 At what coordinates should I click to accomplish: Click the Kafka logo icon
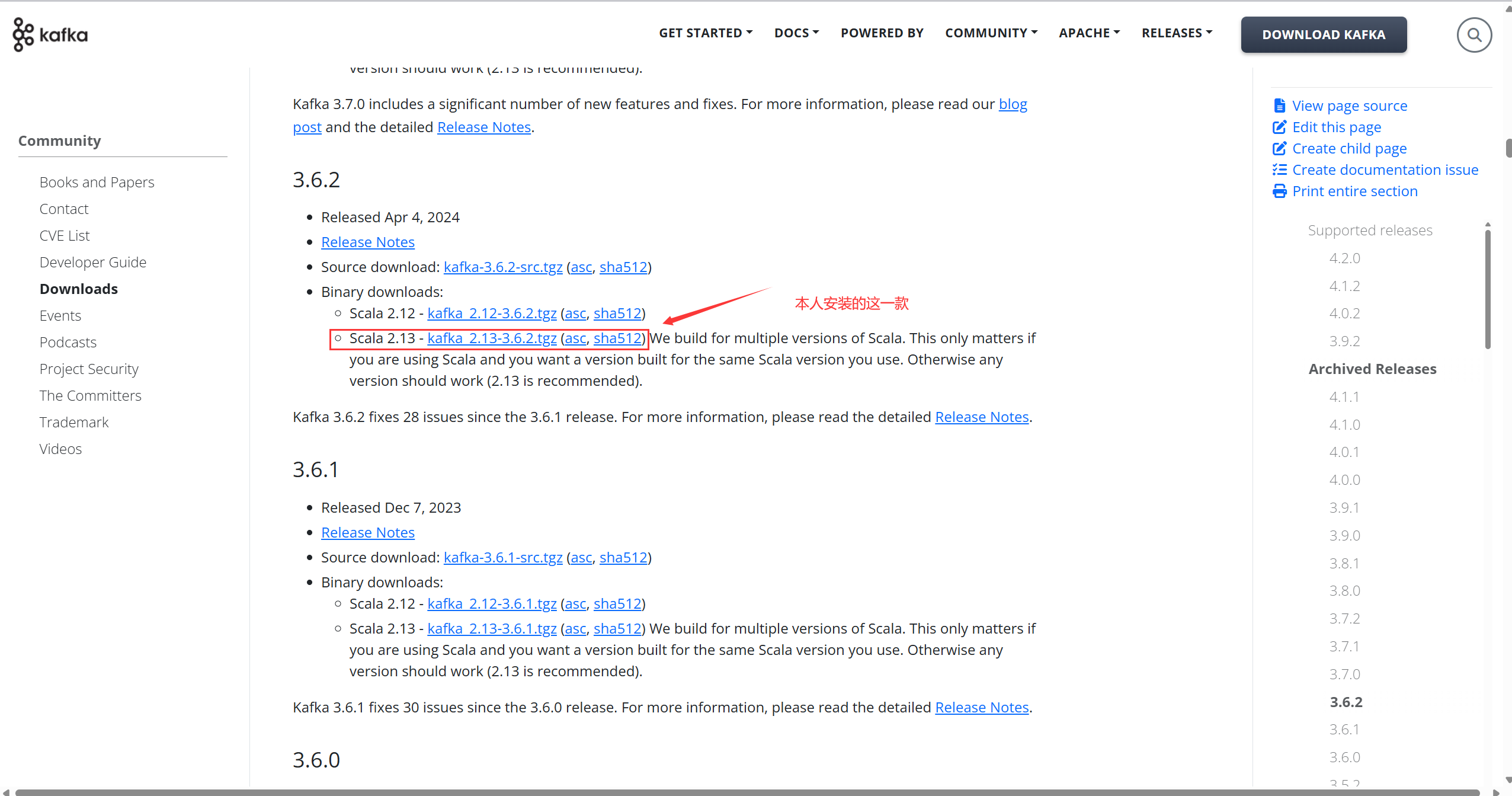[x=24, y=34]
